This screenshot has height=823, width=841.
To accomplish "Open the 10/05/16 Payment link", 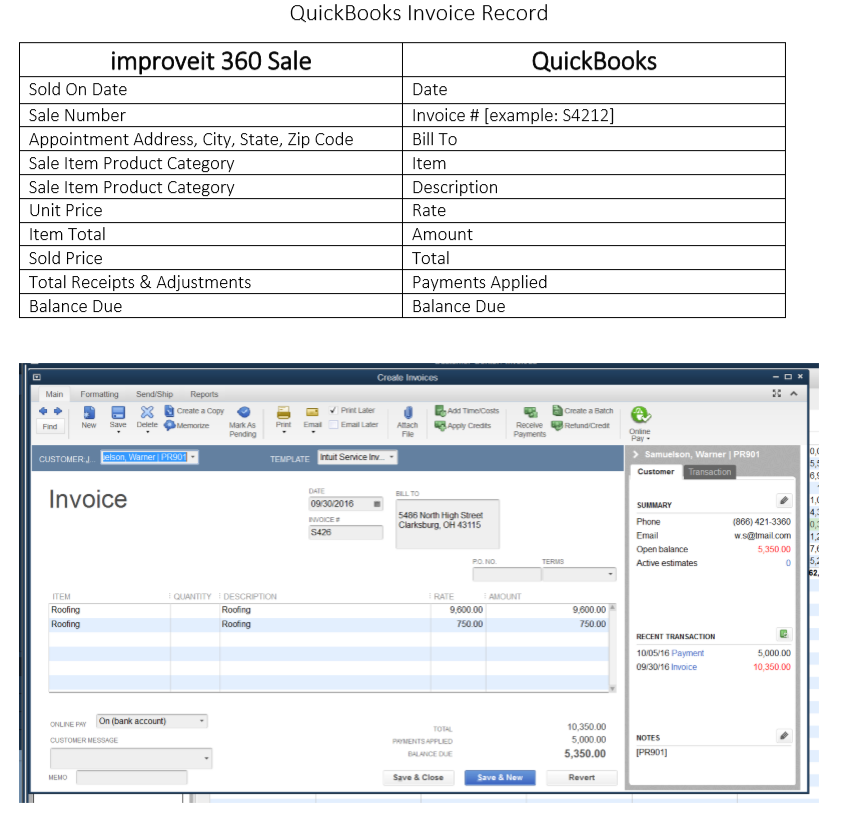I will coord(687,653).
